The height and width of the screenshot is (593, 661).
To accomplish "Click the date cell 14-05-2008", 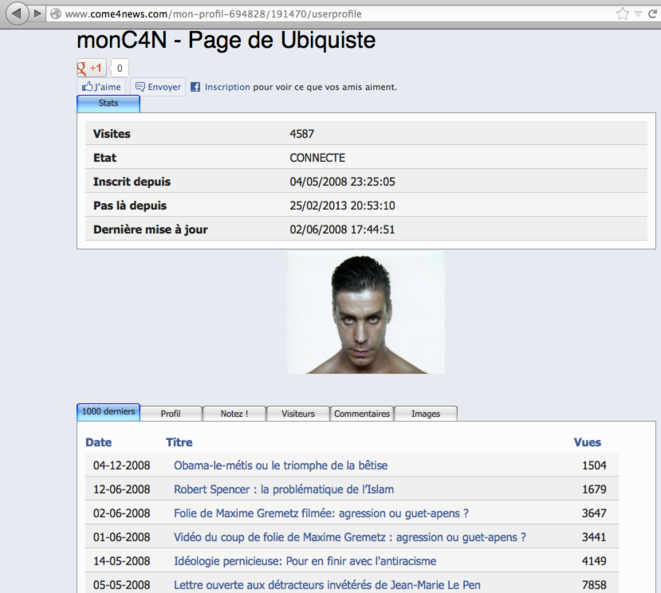I will pyautogui.click(x=122, y=561).
